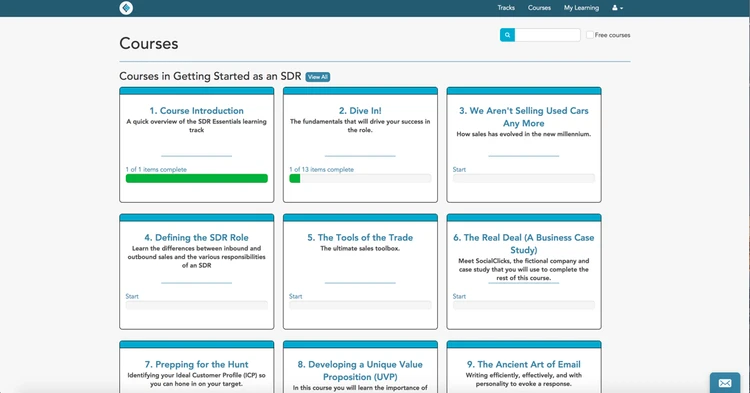Click the empty progress bar under Used Cars course

tap(524, 178)
